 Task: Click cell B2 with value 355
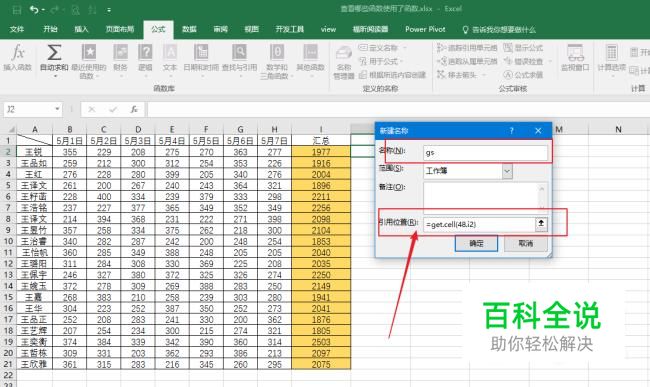[70, 152]
